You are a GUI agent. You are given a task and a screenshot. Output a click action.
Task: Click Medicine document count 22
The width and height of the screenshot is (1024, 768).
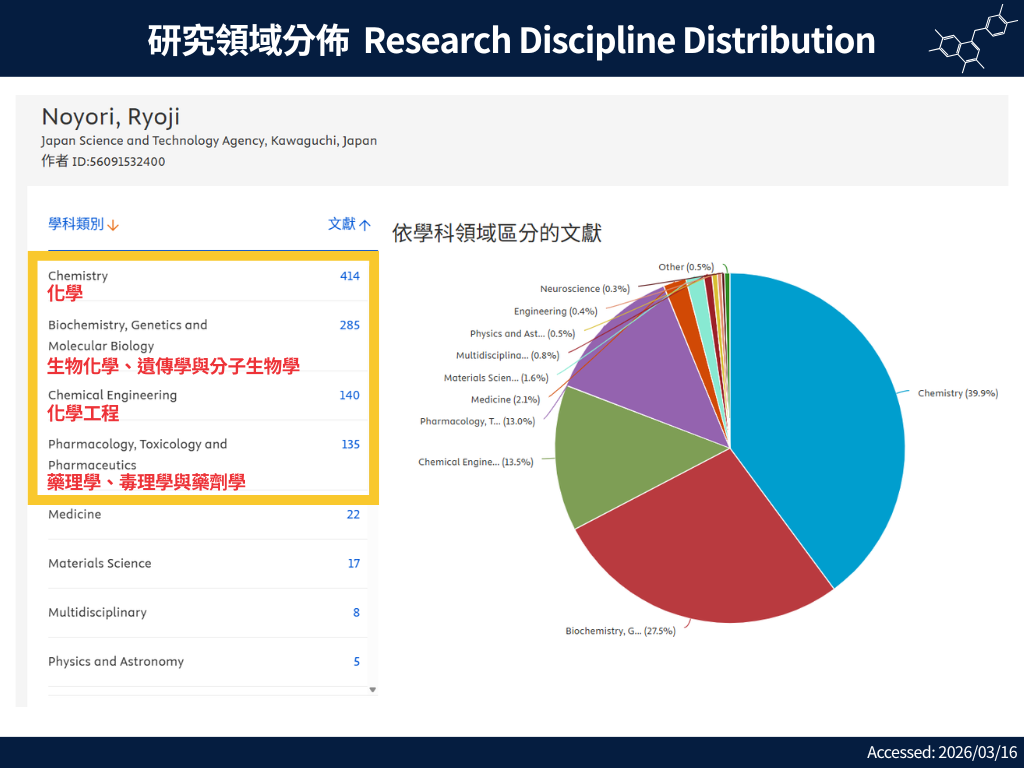tap(352, 514)
